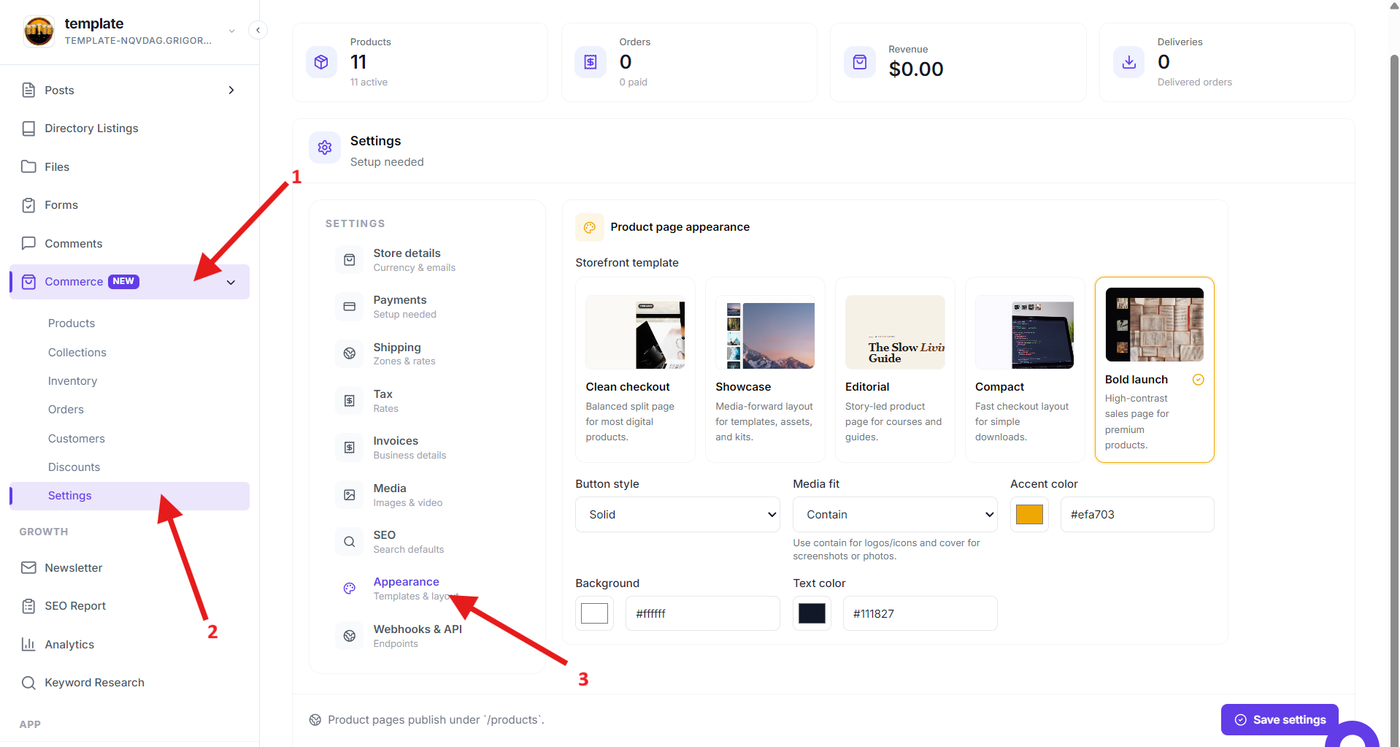Click the Shipping globe icon
This screenshot has width=1400, height=747.
(349, 353)
